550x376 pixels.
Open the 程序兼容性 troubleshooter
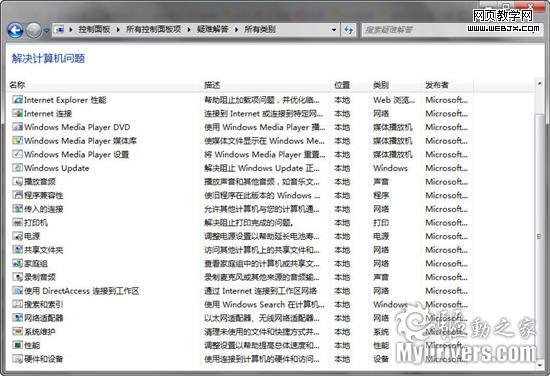pos(43,195)
